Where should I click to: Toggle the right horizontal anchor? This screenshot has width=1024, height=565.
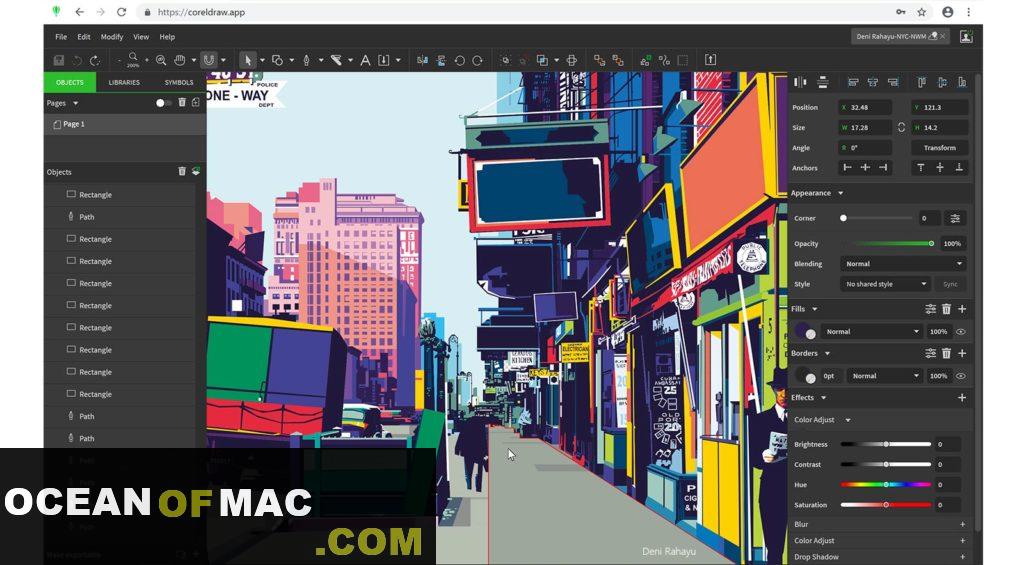883,168
